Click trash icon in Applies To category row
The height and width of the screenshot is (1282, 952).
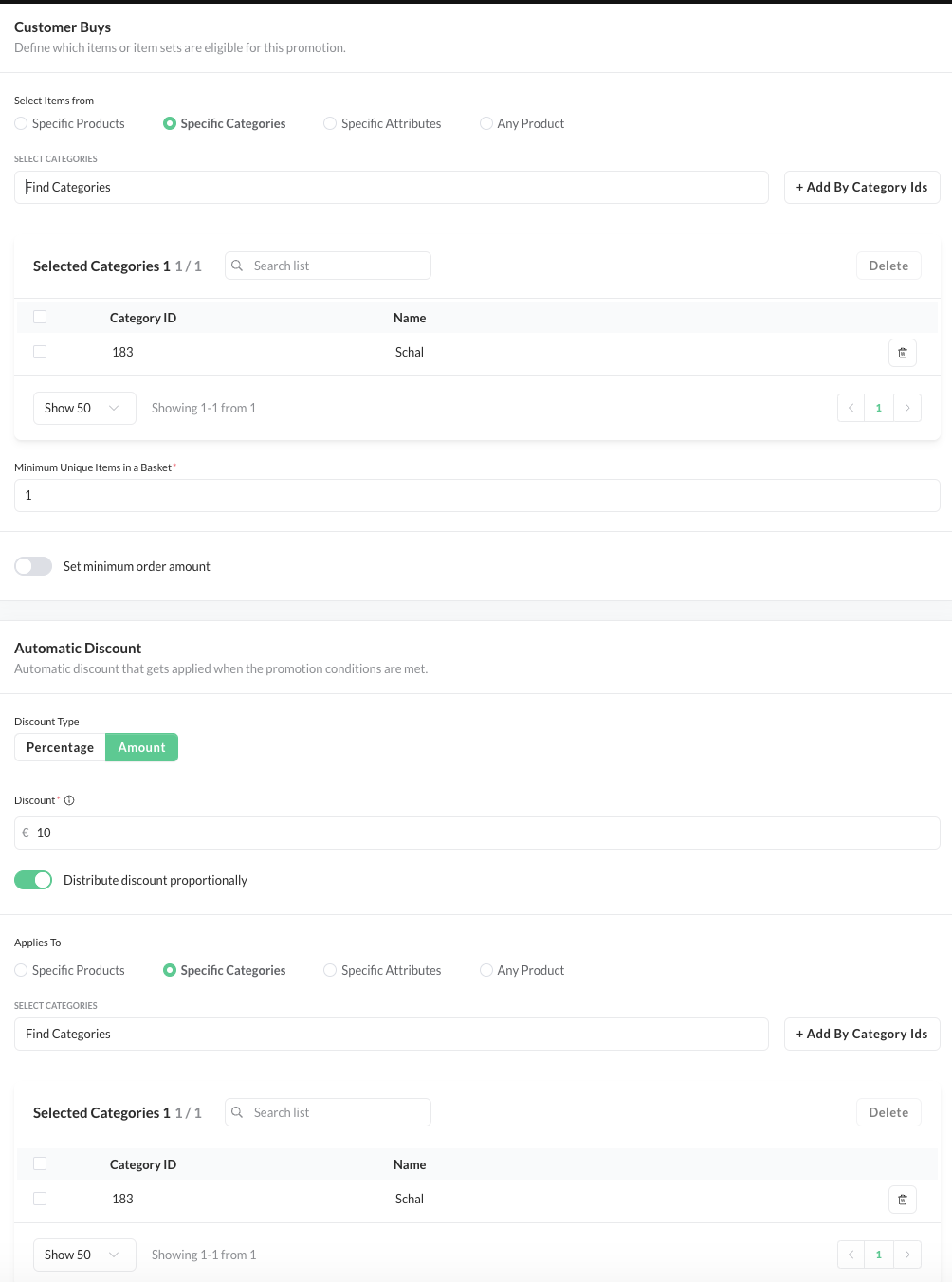coord(902,1200)
